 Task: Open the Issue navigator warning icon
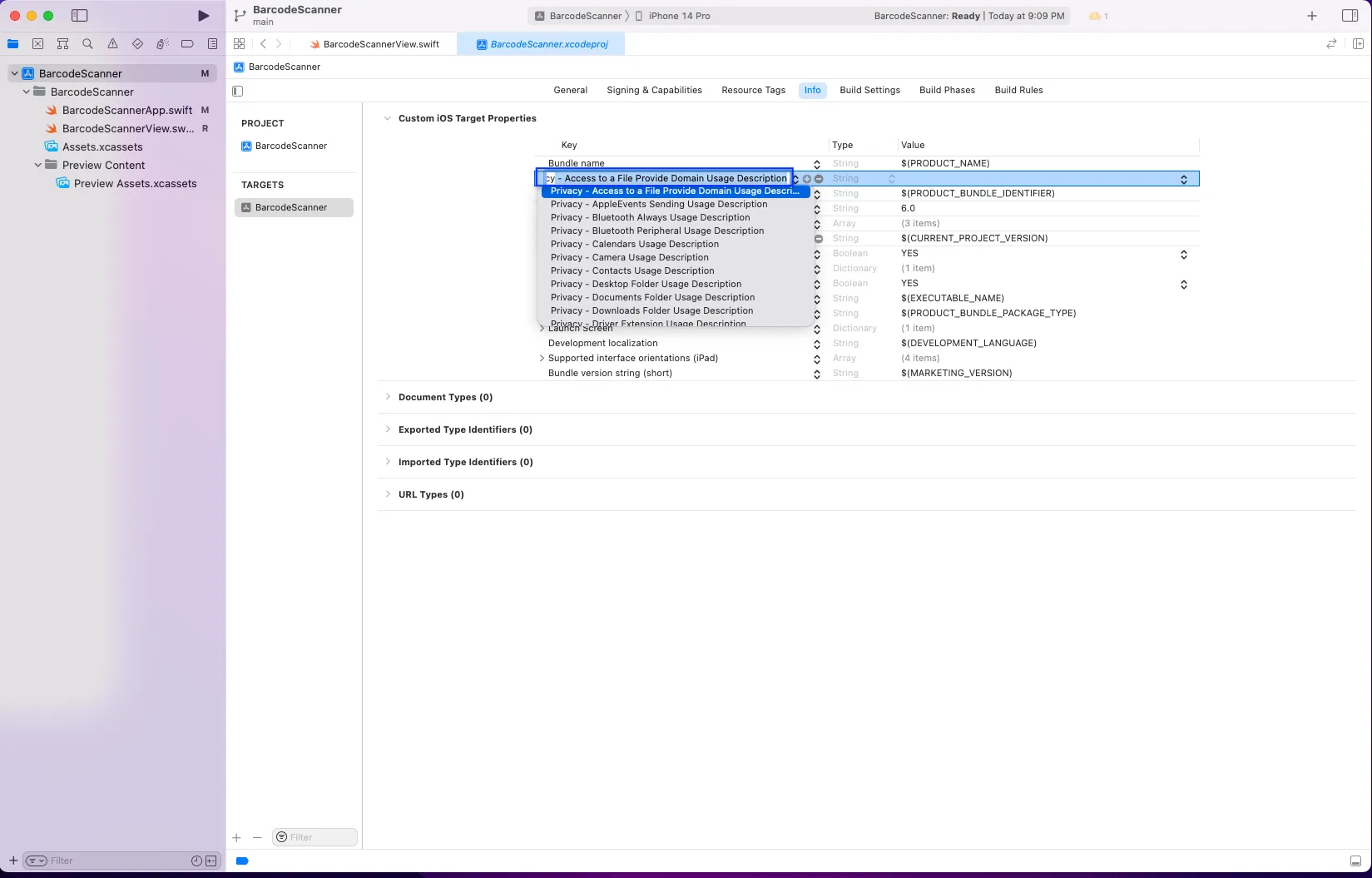point(112,44)
